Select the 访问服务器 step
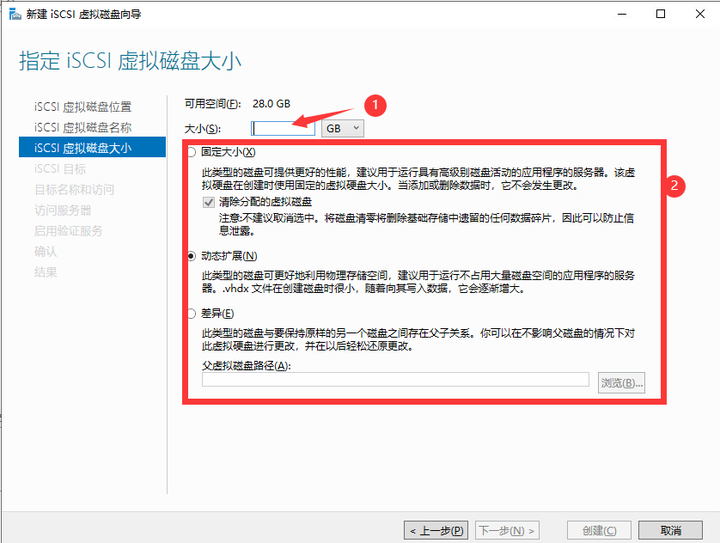 click(63, 210)
